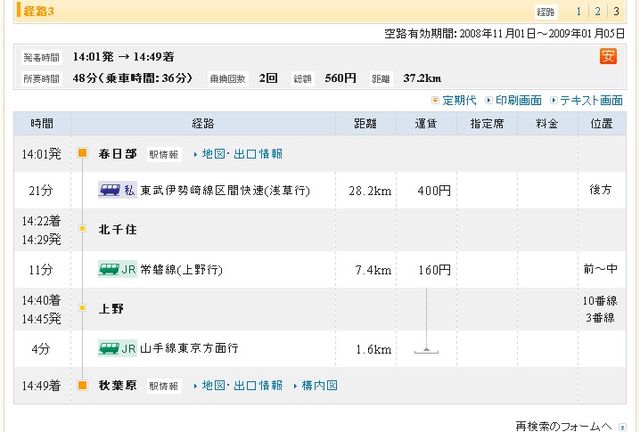Viewport: 640px width, 432px height.
Task: Click 駅情報 button next to 春日部
Action: point(164,155)
